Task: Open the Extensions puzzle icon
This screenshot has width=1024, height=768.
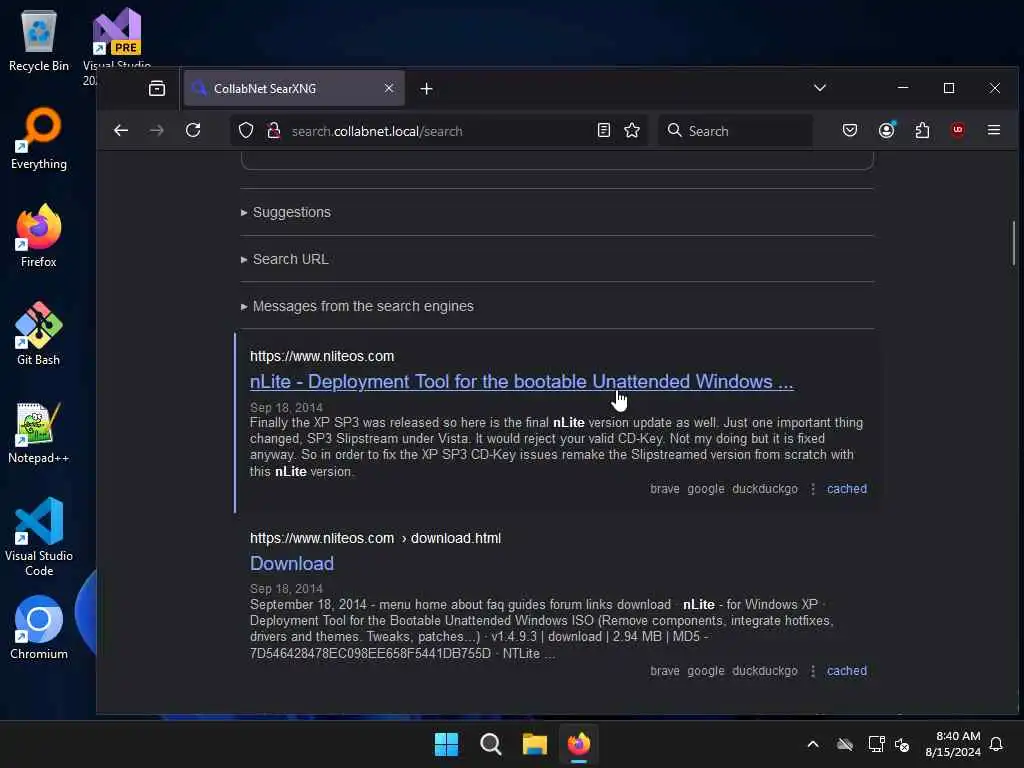Action: pos(922,131)
